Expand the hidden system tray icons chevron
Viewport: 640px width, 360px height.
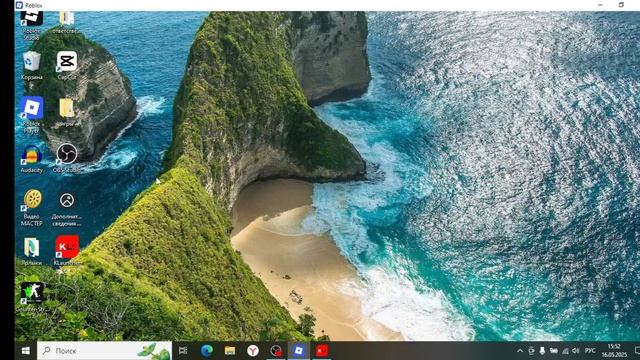pos(520,351)
